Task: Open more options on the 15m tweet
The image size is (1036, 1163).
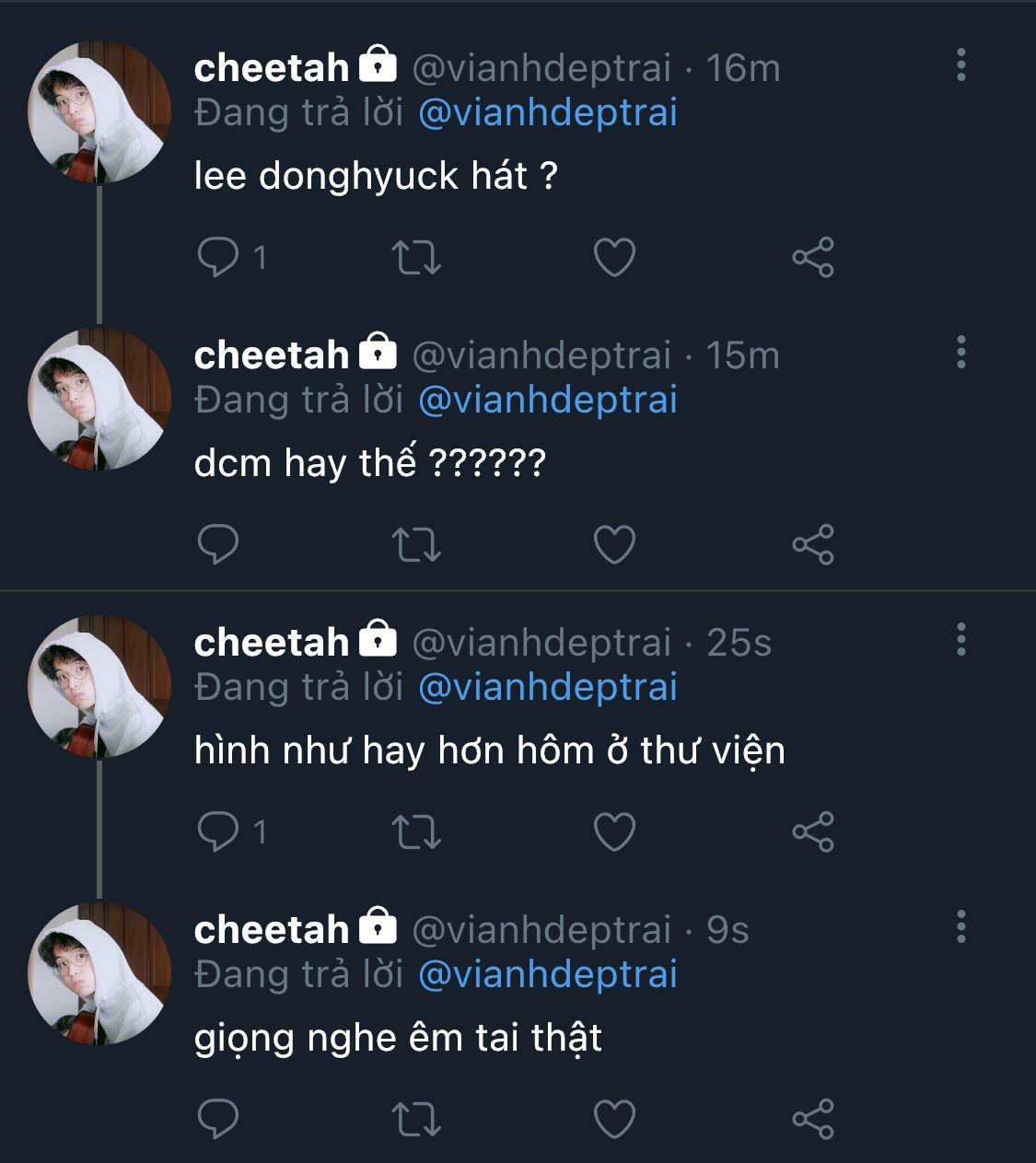Action: point(960,353)
